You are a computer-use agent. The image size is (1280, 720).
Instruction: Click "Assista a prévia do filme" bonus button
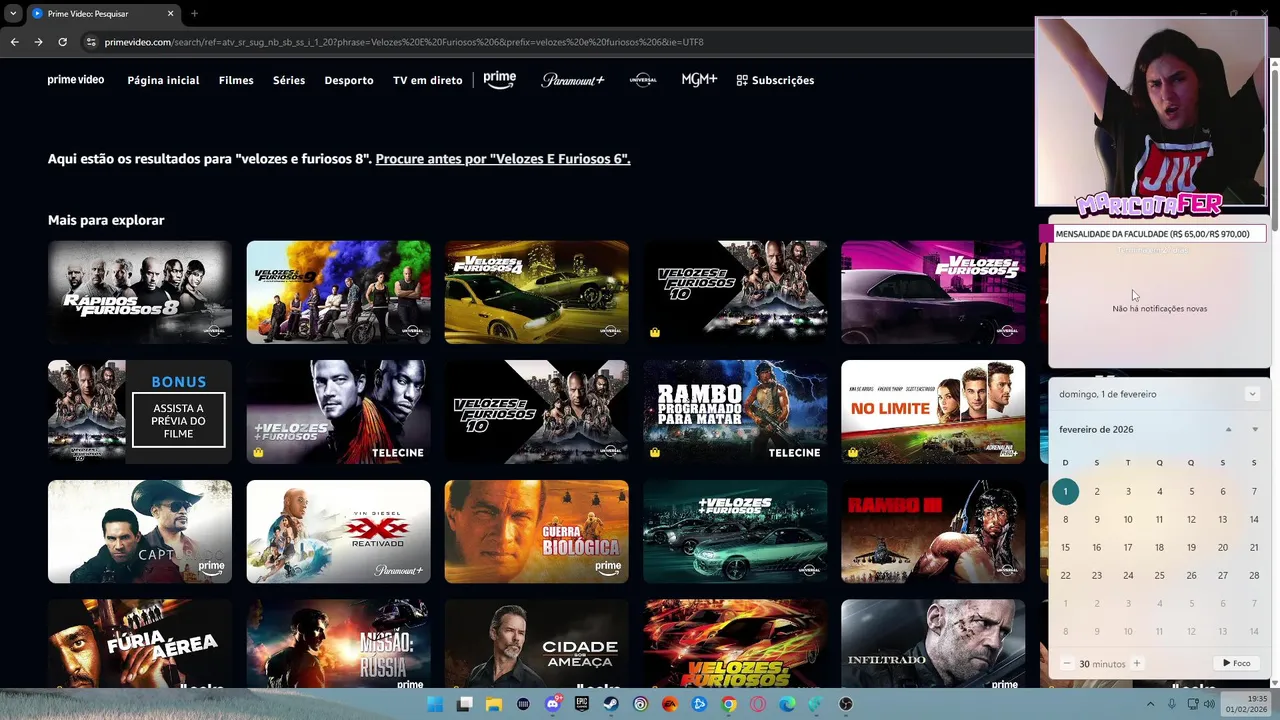[178, 420]
